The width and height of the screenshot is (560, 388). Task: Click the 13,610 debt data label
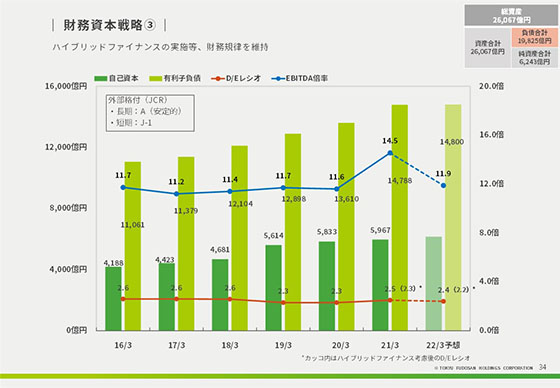click(x=346, y=199)
